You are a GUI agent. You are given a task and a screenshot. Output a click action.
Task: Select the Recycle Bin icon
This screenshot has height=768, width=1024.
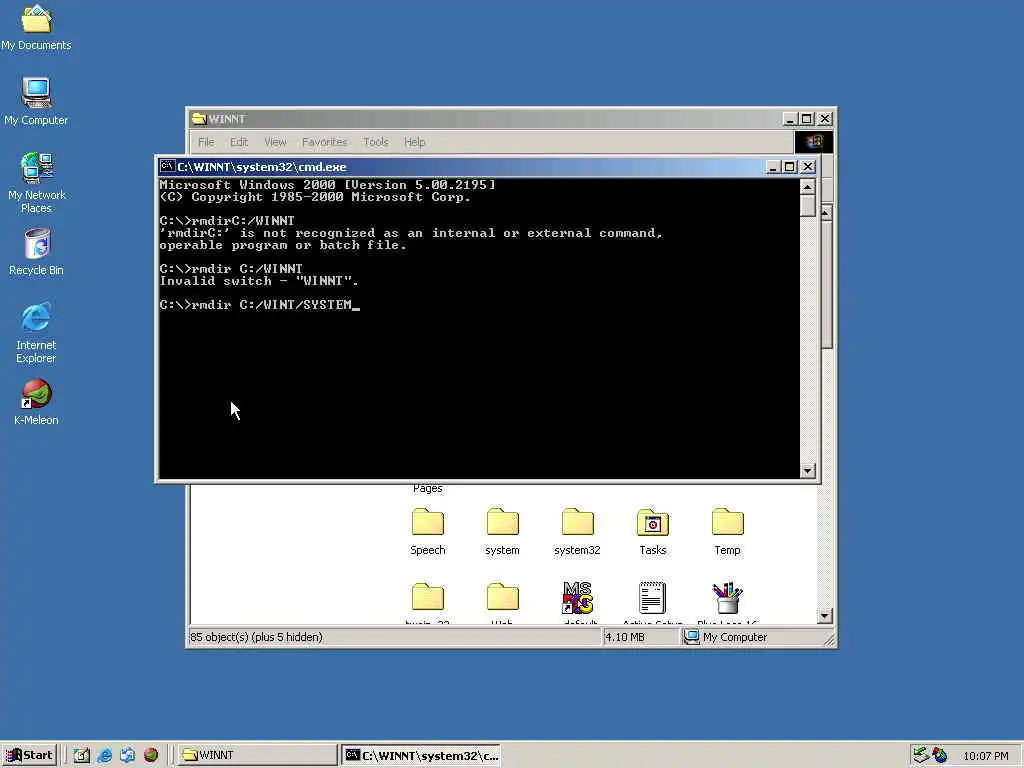coord(36,252)
